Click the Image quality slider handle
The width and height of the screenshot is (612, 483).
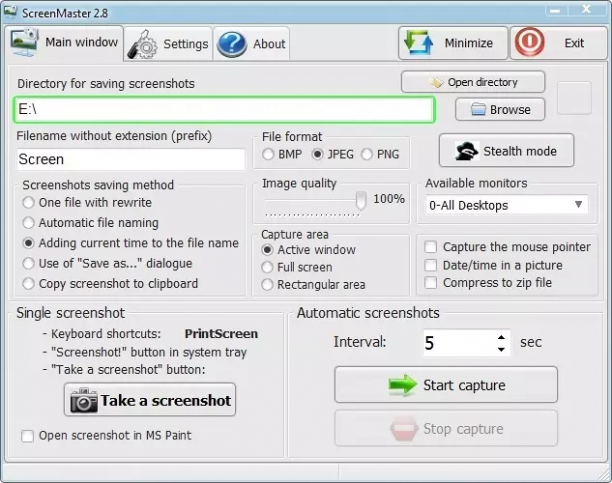[x=361, y=201]
